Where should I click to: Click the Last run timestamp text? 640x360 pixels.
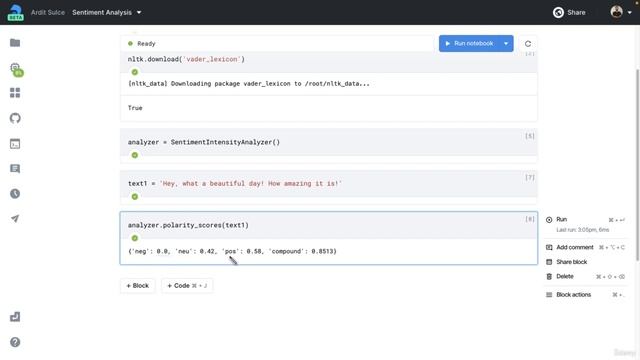[x=582, y=230]
